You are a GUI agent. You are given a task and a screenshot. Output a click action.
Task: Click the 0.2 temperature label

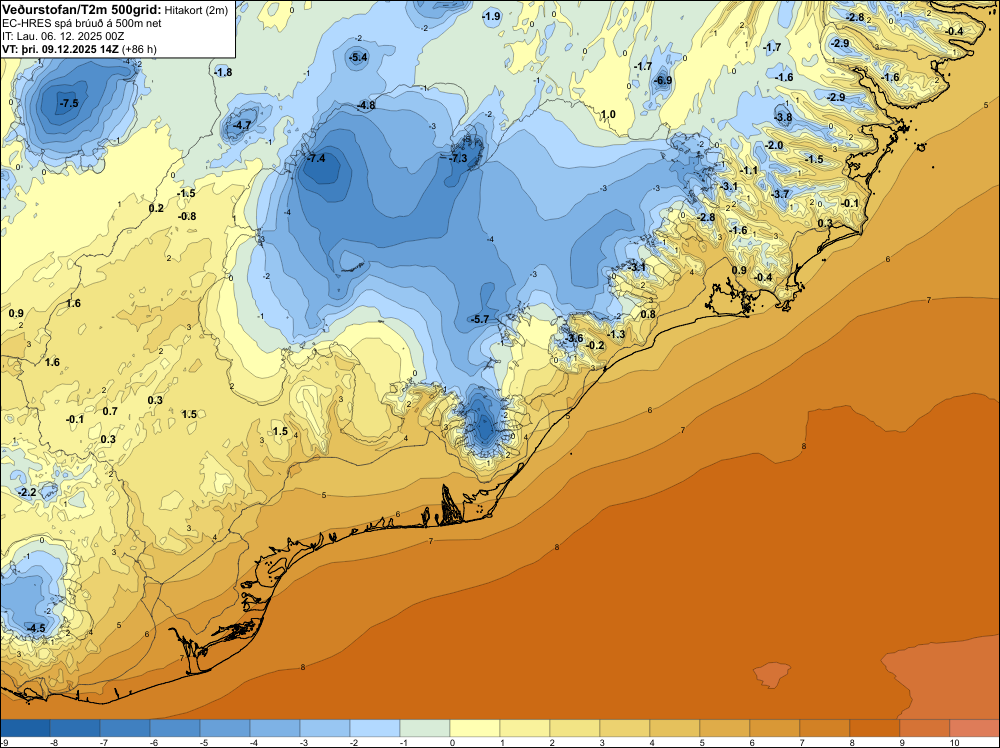[x=156, y=209]
